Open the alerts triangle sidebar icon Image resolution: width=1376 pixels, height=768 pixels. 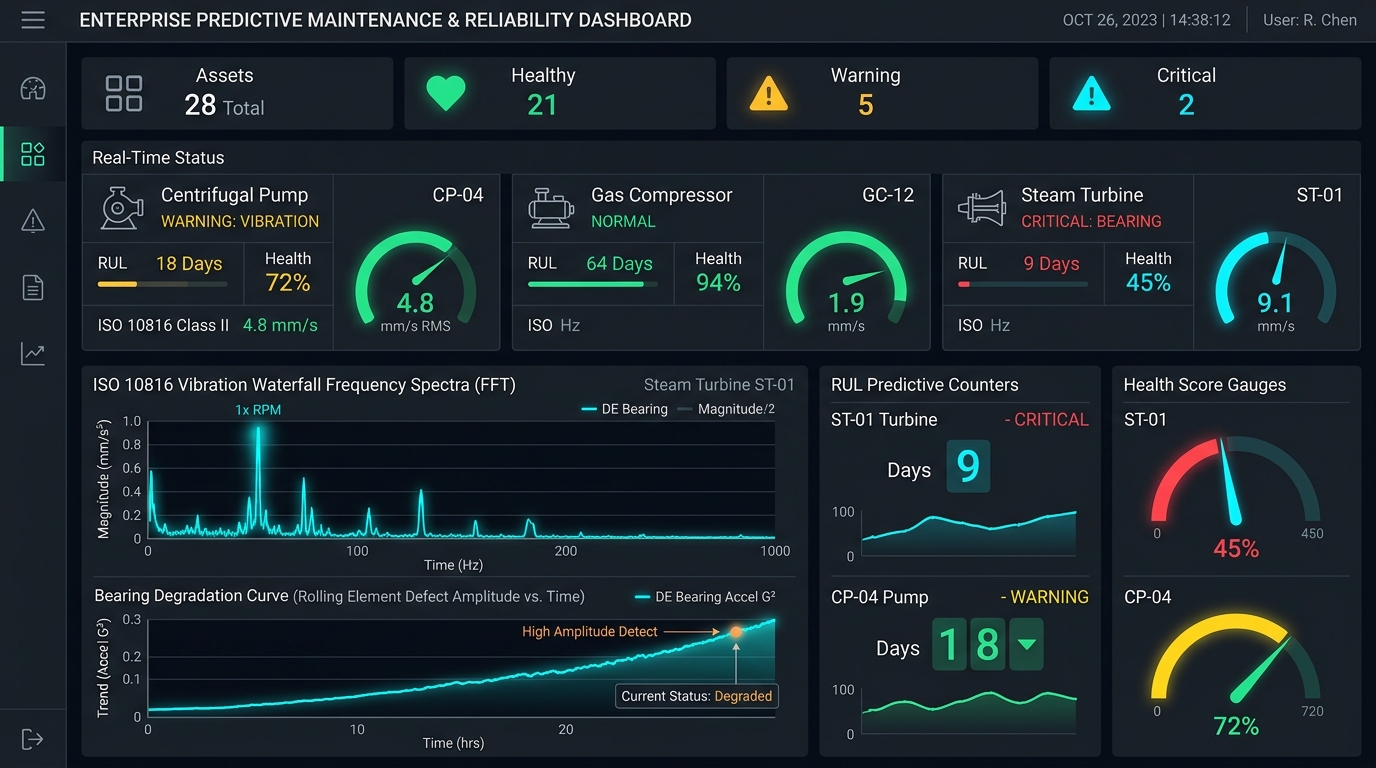[33, 221]
